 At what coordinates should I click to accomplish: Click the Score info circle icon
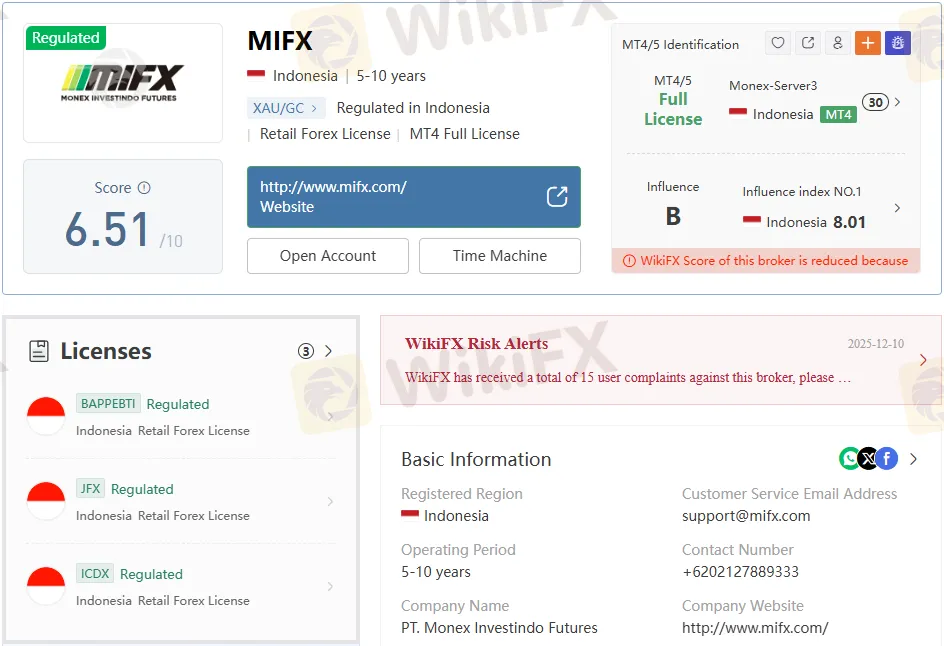pyautogui.click(x=144, y=188)
